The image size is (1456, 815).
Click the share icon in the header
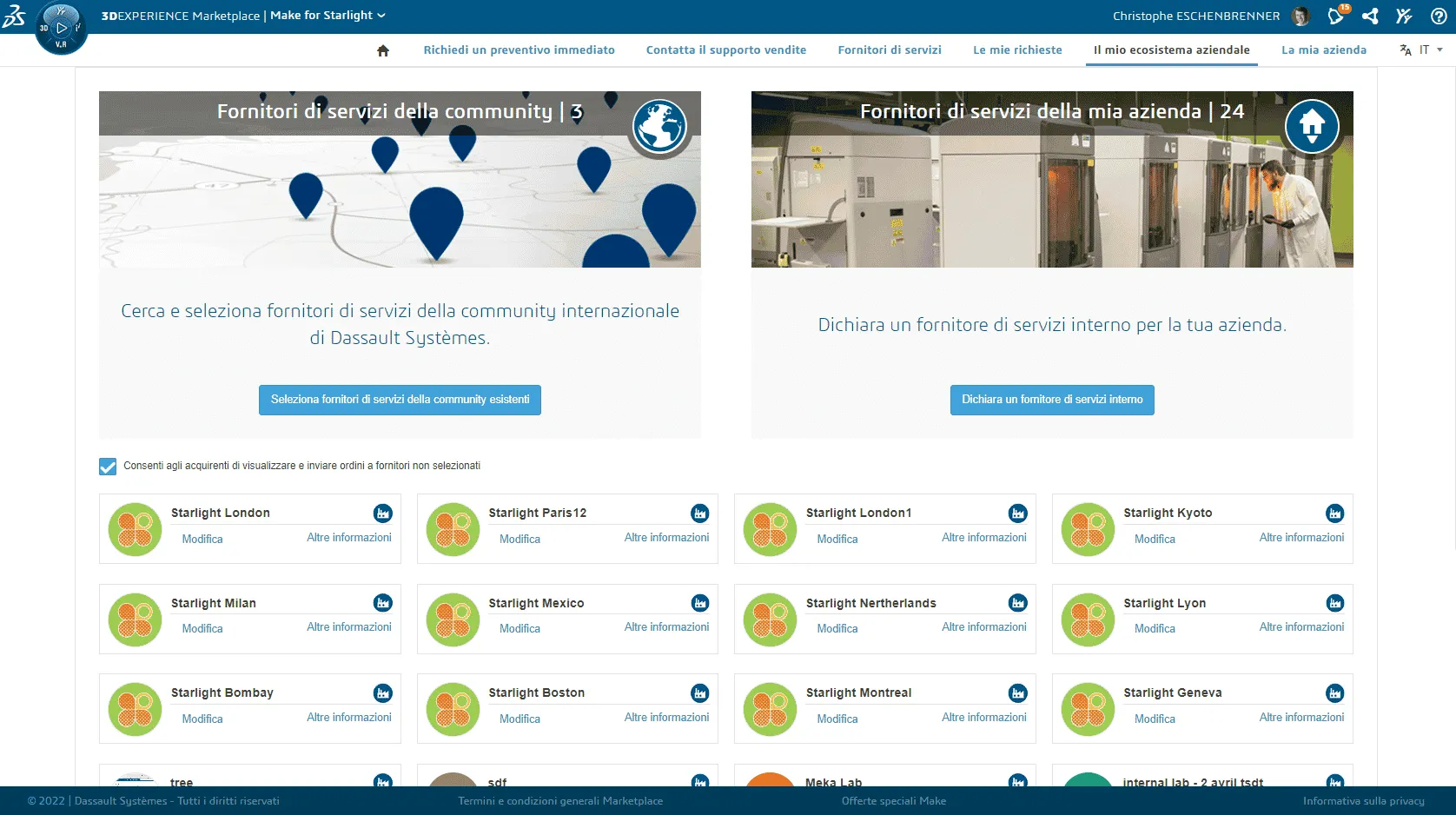pos(1370,17)
